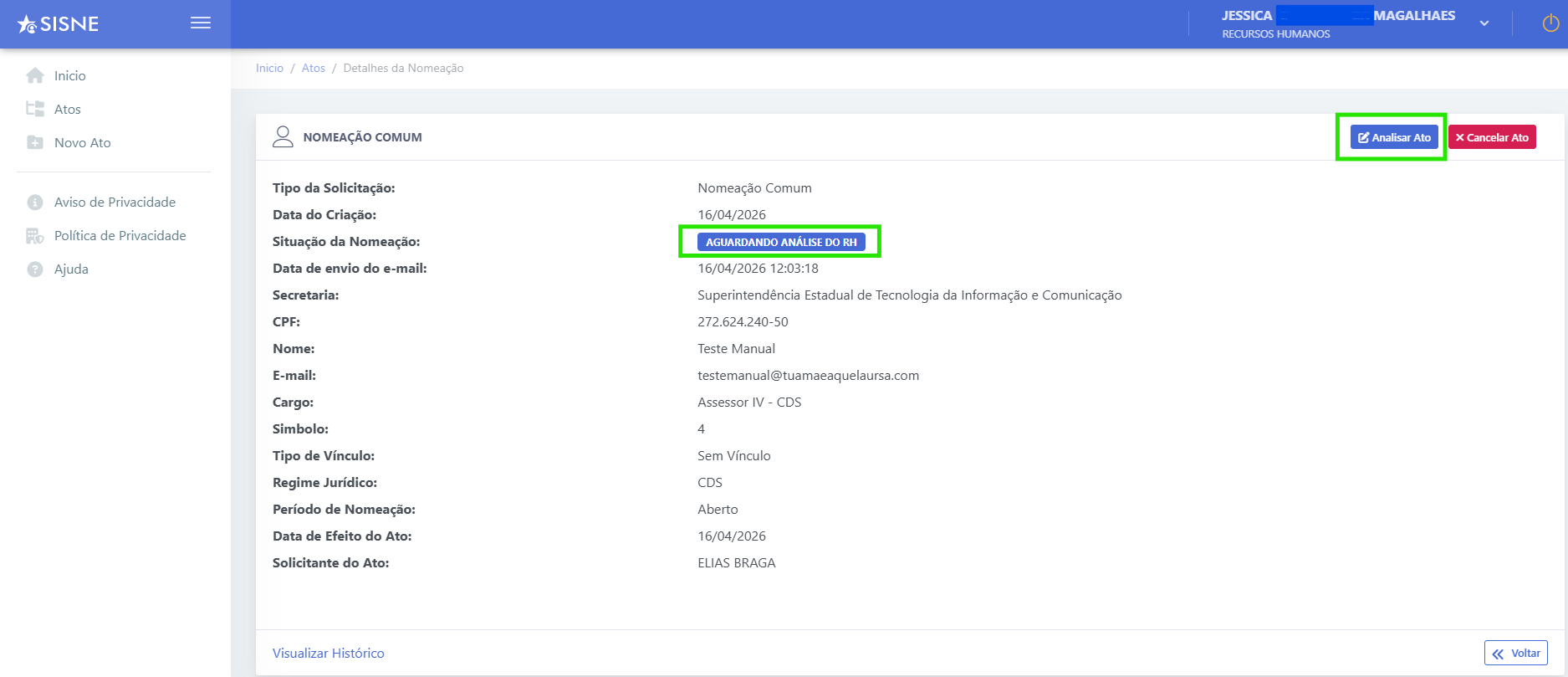Click the Tipo da Solicitação value Nomeação Comum
The height and width of the screenshot is (677, 1568).
pos(754,187)
